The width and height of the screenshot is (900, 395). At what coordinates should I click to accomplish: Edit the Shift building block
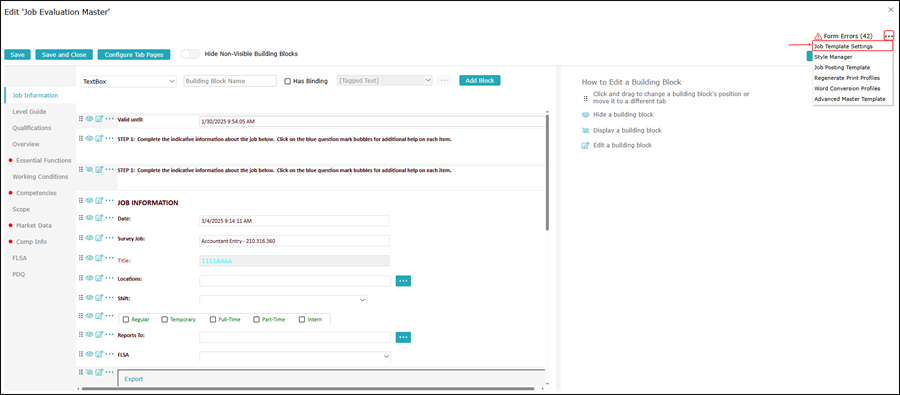tap(99, 297)
